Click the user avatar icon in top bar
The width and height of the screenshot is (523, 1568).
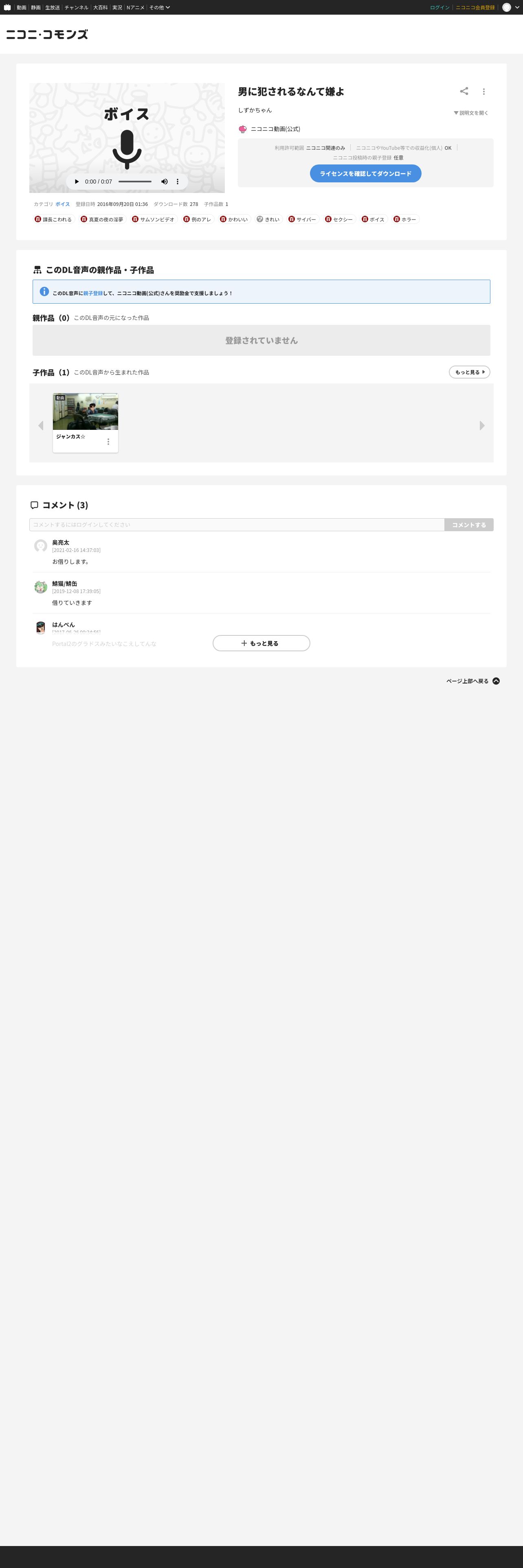point(507,7)
